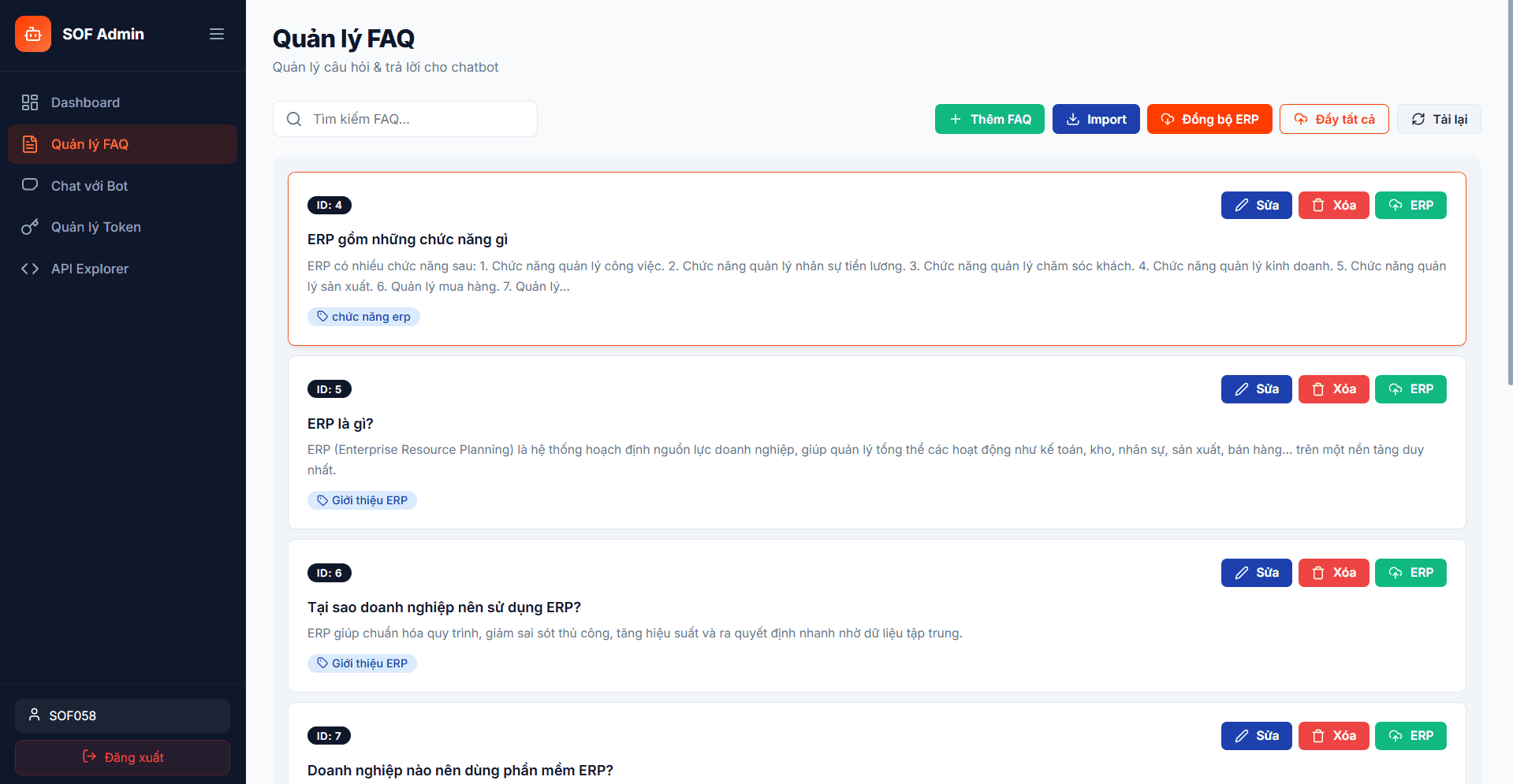Select the API Explorer code icon
This screenshot has width=1513, height=784.
[30, 268]
